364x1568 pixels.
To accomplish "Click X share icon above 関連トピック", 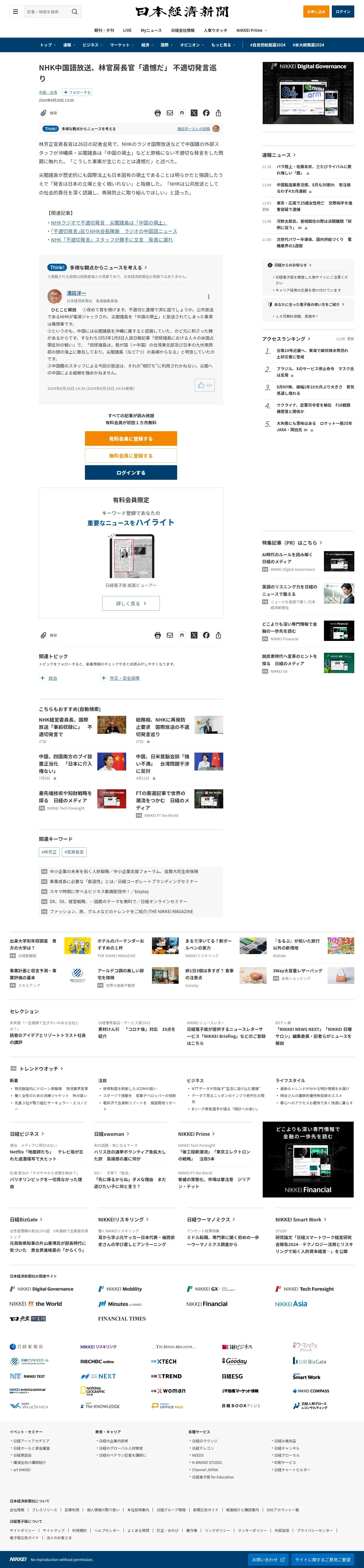I will pyautogui.click(x=194, y=635).
